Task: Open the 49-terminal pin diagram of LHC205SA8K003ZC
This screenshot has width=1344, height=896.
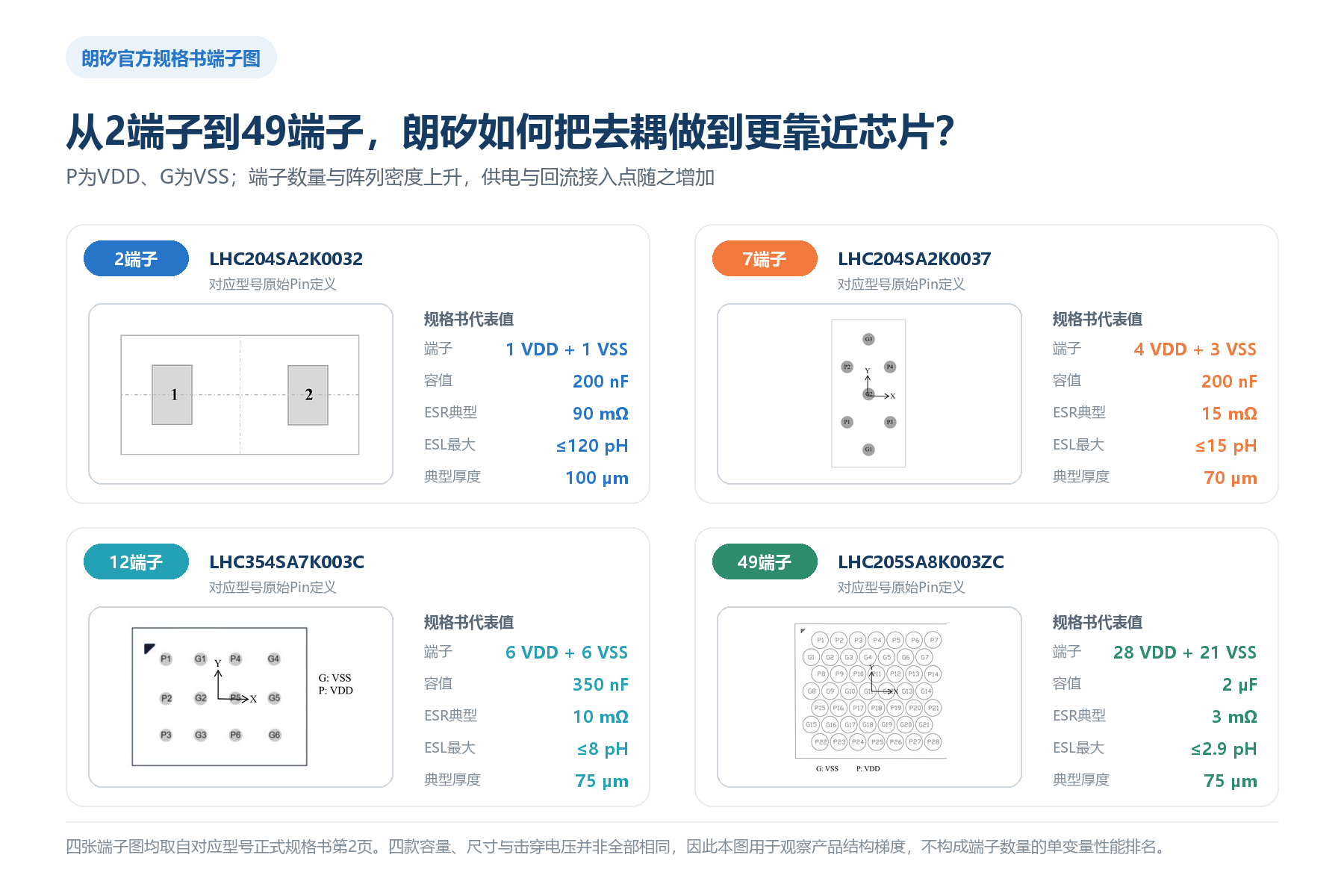Action: tap(869, 697)
